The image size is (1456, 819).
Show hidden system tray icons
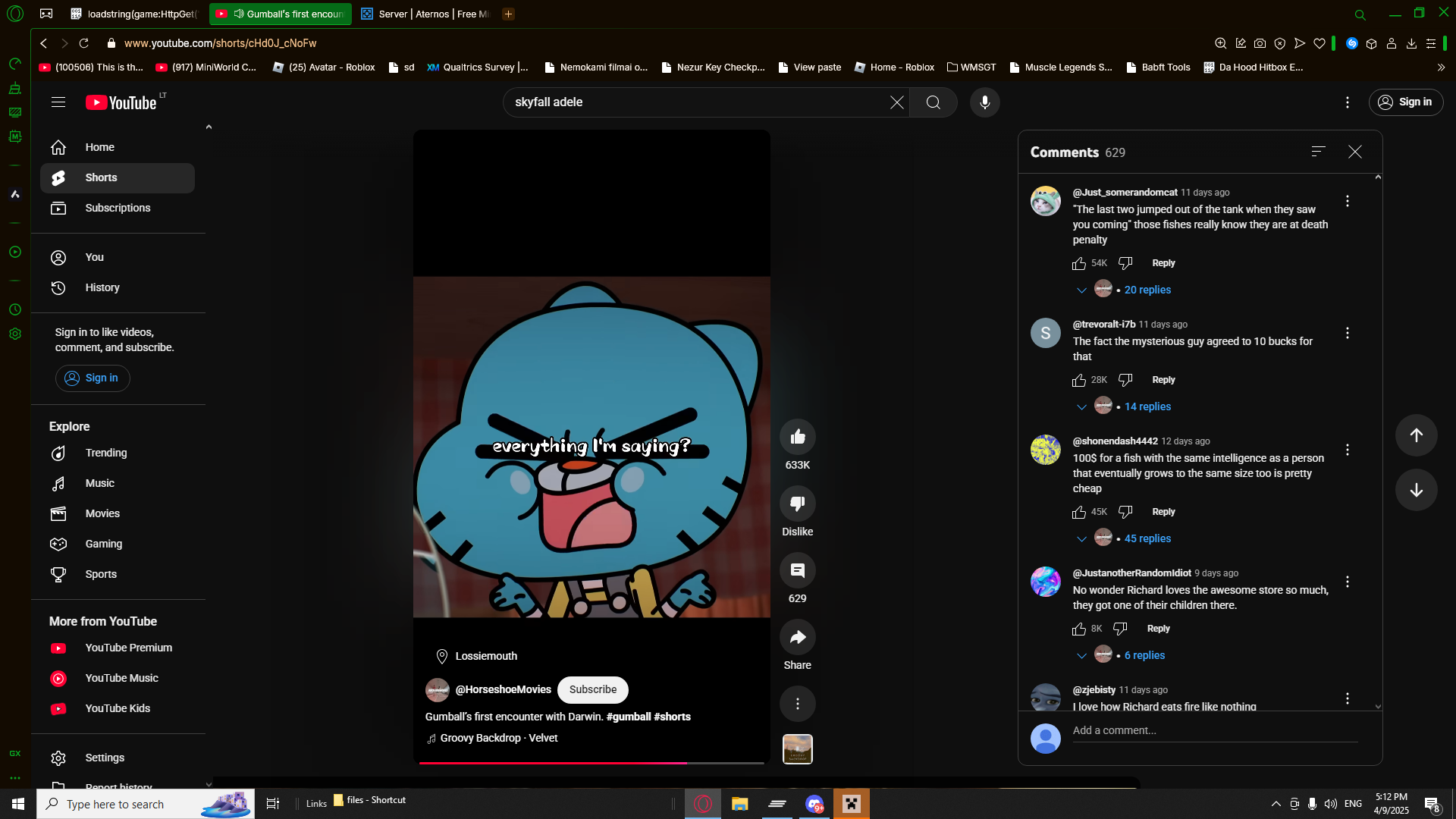(1276, 804)
